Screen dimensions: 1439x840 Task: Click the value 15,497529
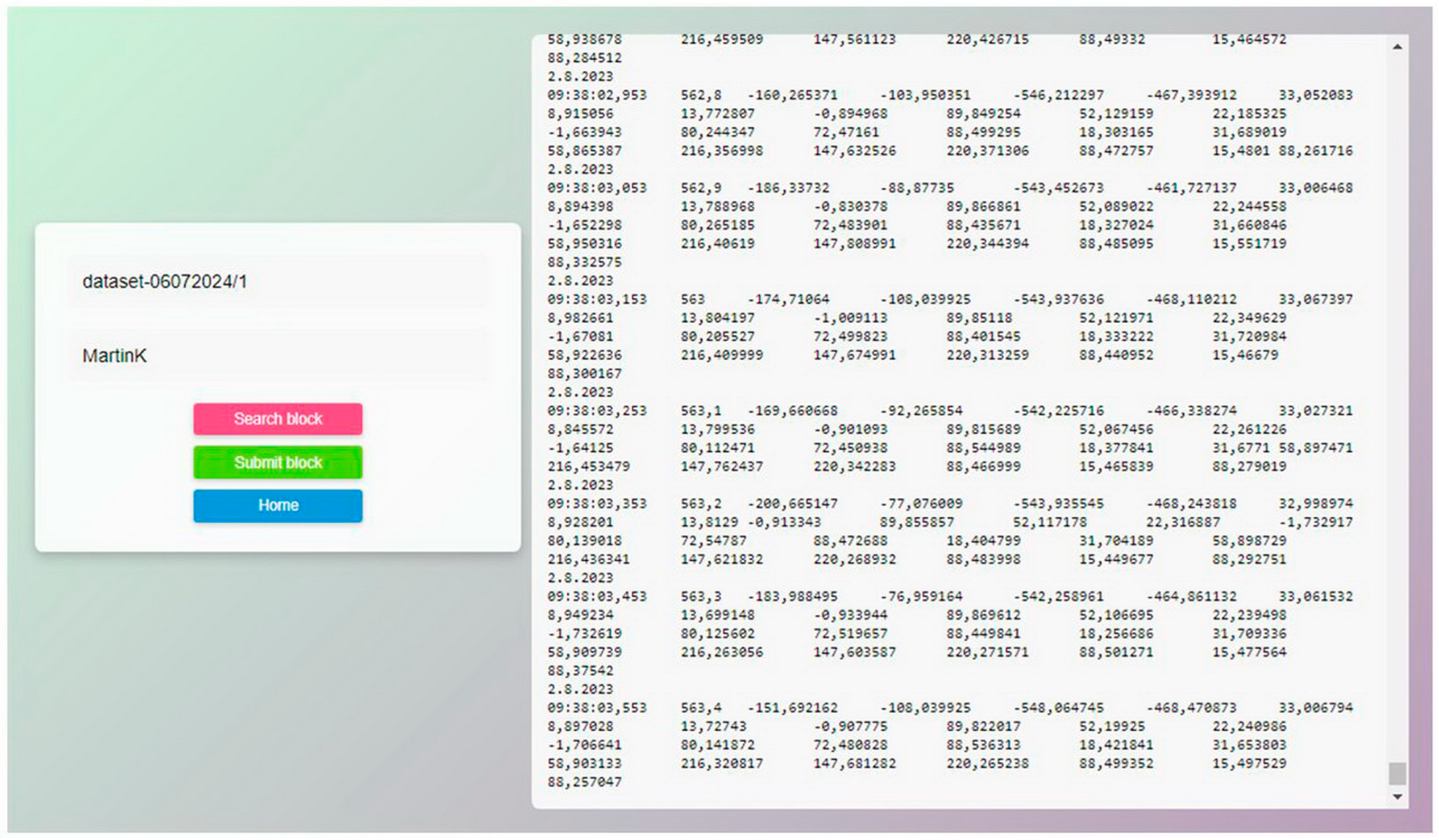click(x=1249, y=764)
